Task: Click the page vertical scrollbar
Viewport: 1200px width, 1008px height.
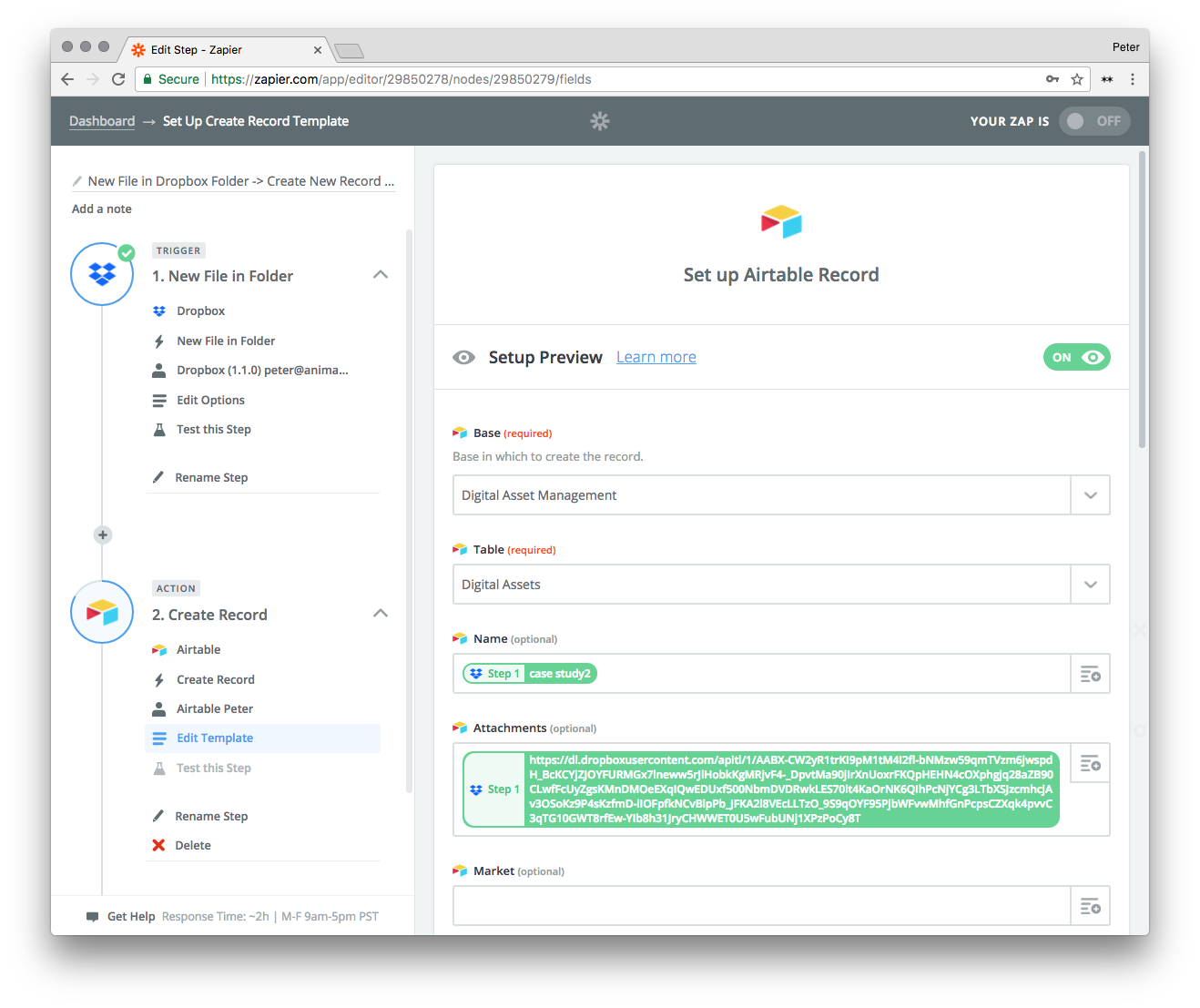Action: click(1143, 300)
